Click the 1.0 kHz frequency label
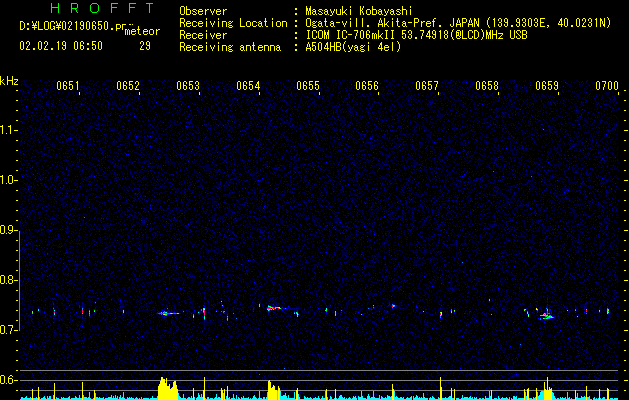 pyautogui.click(x=8, y=180)
